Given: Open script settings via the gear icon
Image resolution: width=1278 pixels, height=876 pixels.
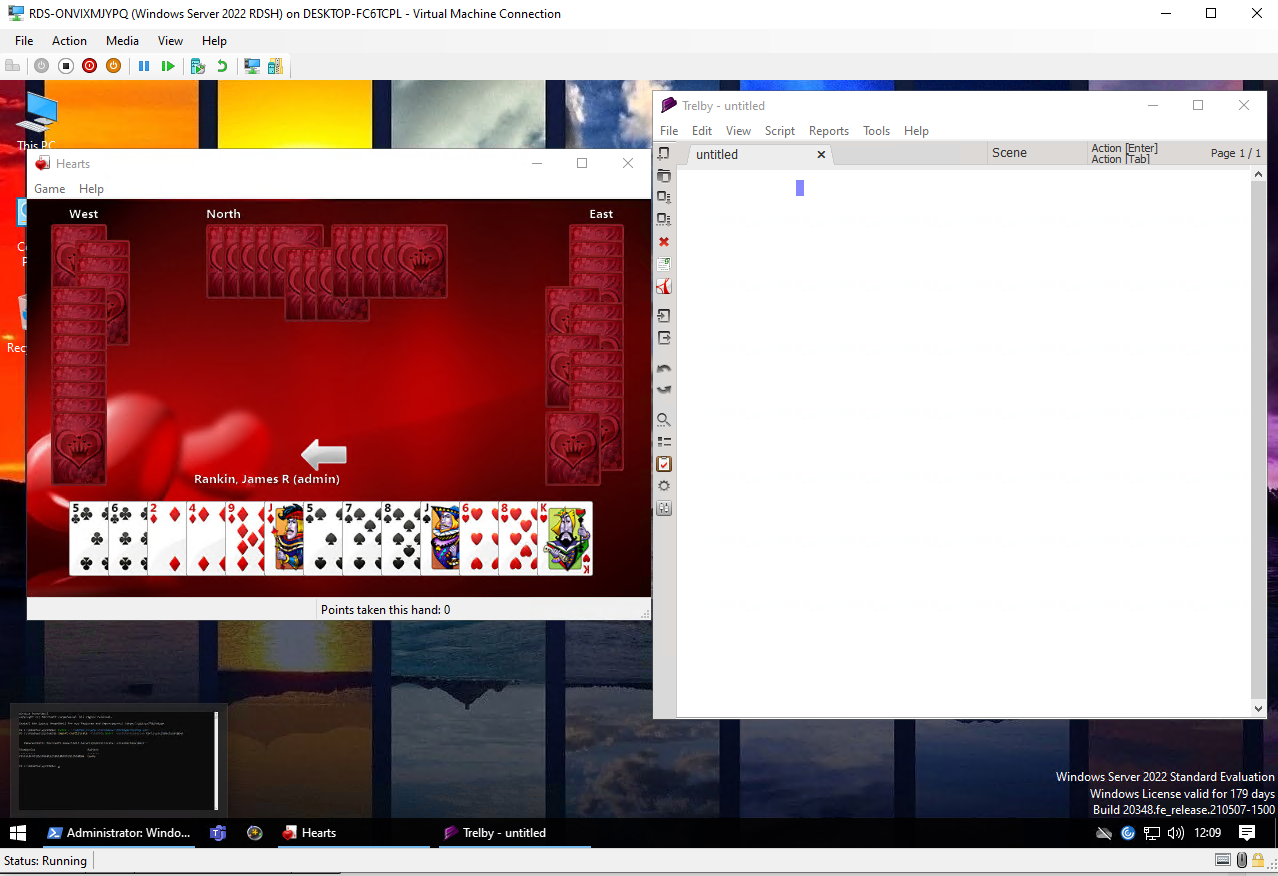Looking at the screenshot, I should 663,486.
